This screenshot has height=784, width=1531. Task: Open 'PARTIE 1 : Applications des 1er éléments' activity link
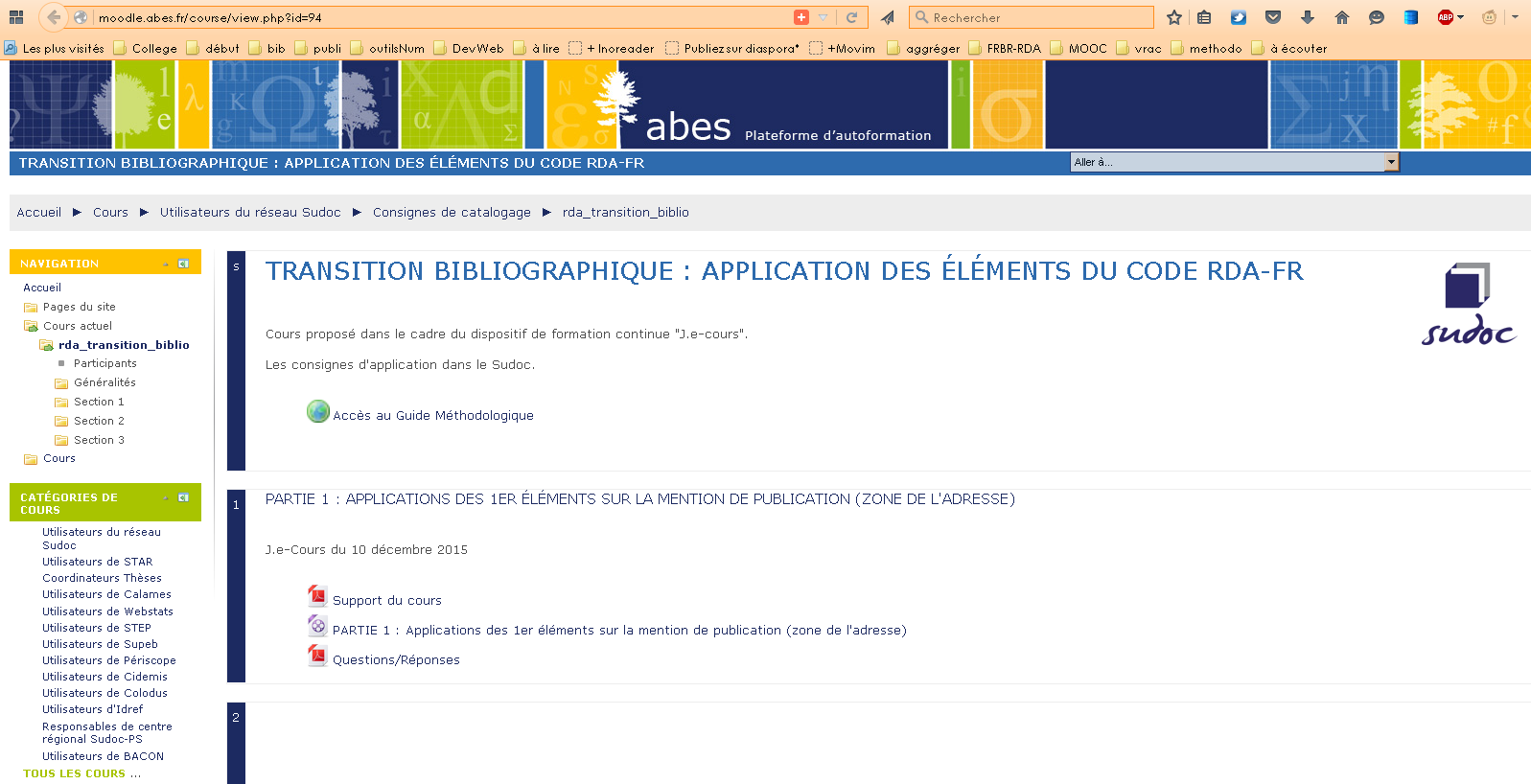(619, 630)
